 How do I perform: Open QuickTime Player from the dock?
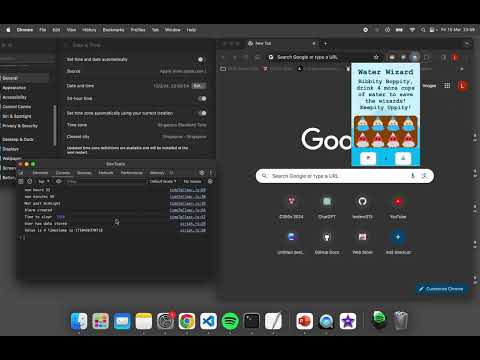[326, 321]
